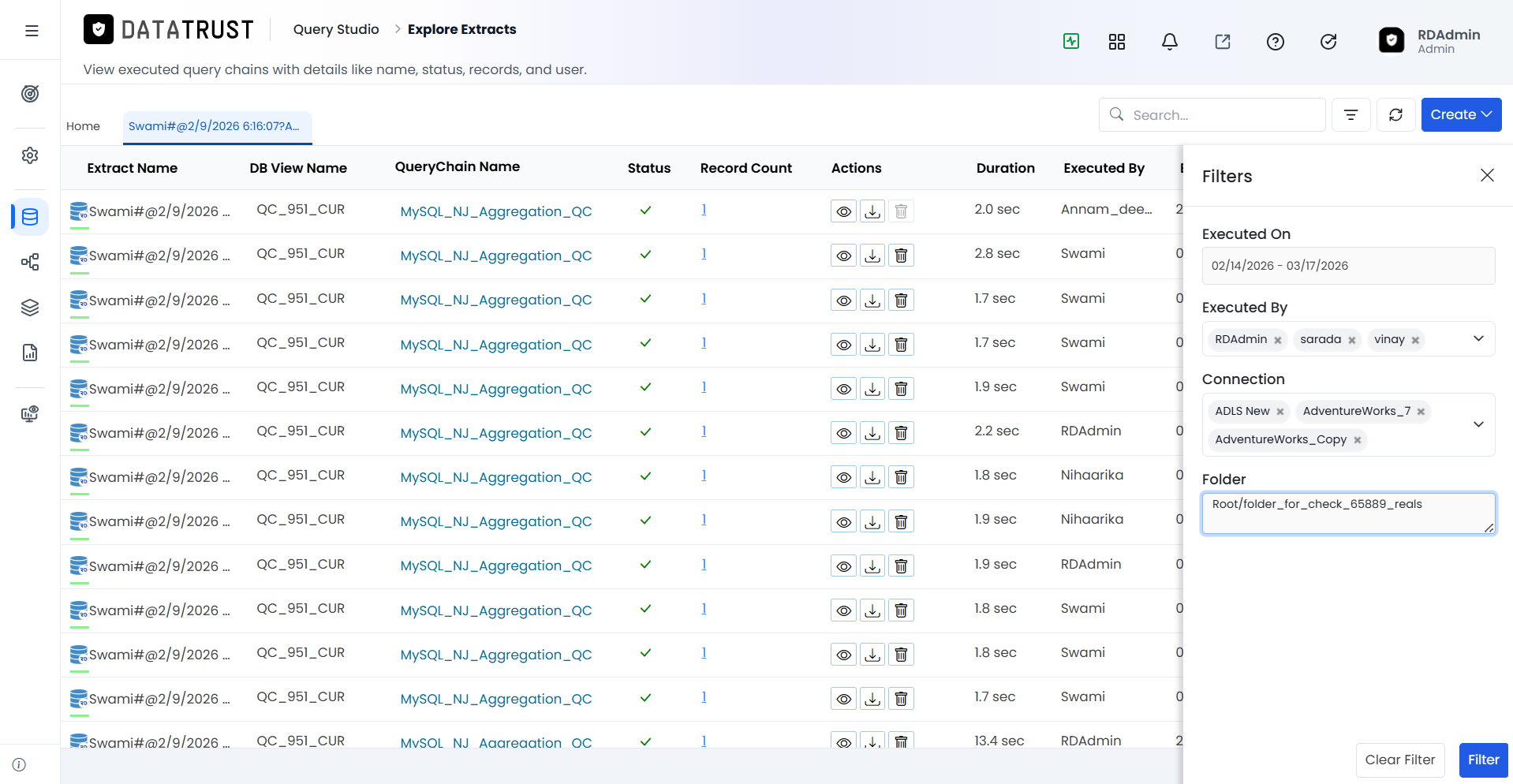The height and width of the screenshot is (784, 1513).
Task: Sort by DB View Name column header
Action: [x=298, y=168]
